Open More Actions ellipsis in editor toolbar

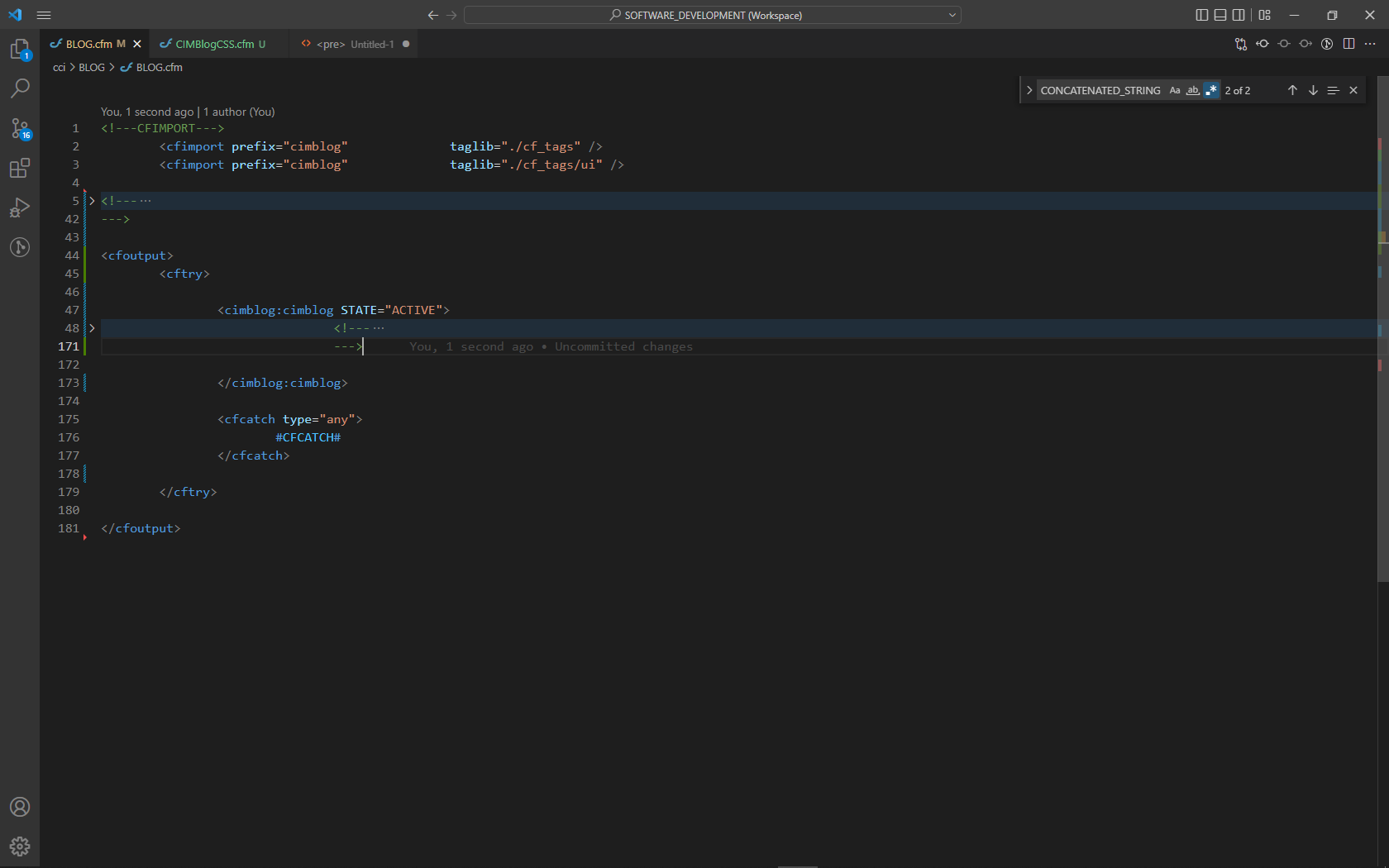[1370, 44]
